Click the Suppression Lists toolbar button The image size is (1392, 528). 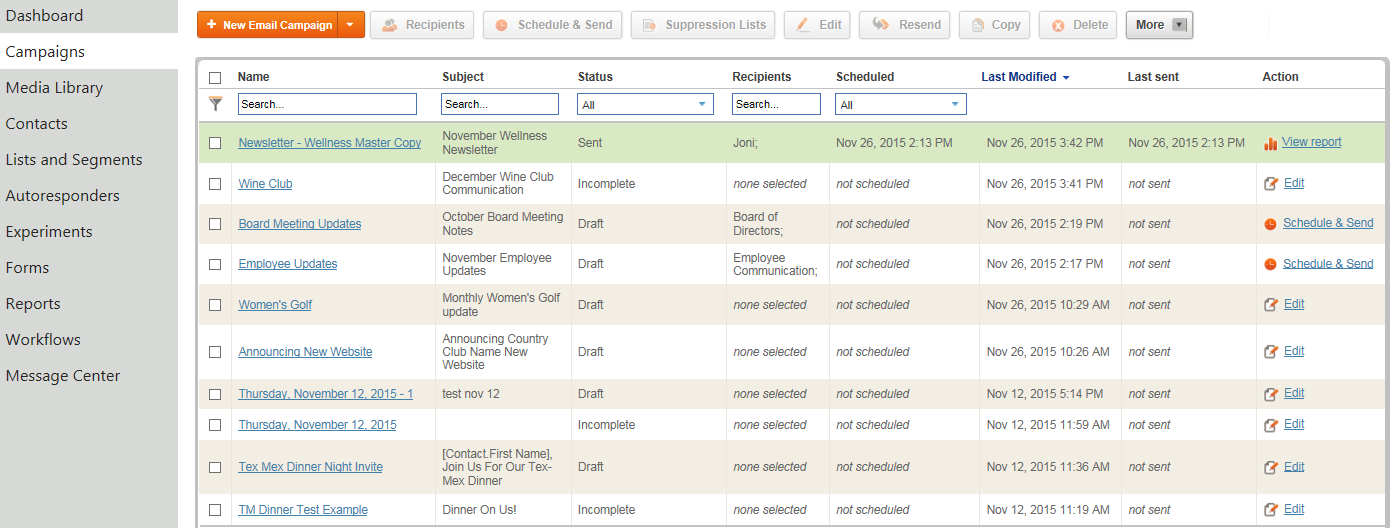703,25
